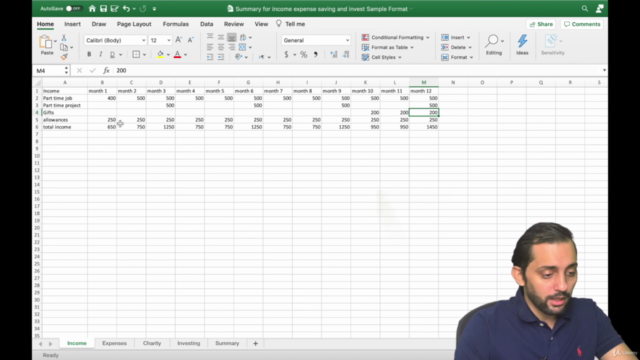Toggle underline formatting
Viewport: 640px width, 360px height.
(112, 54)
